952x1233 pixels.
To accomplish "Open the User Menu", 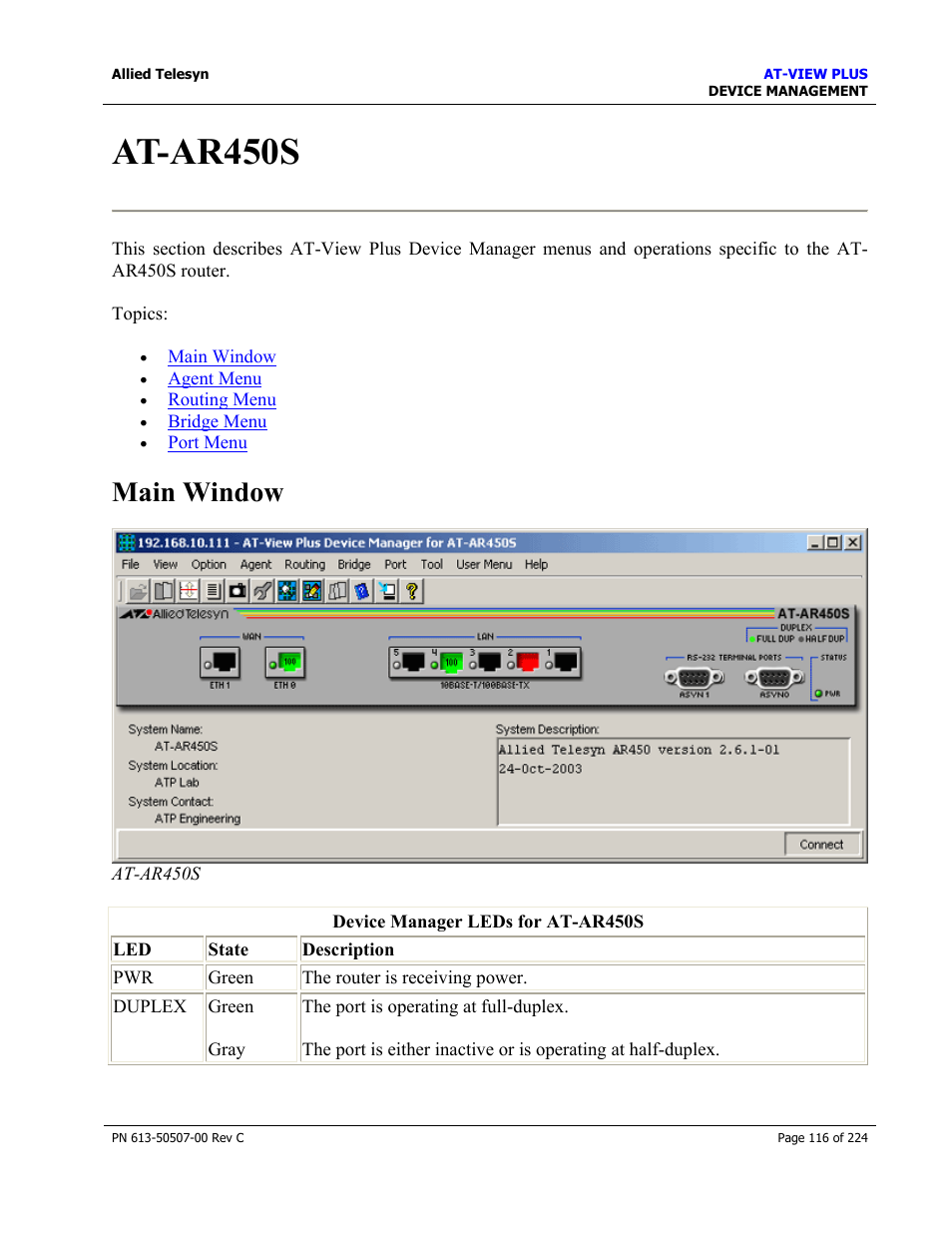I will (484, 565).
